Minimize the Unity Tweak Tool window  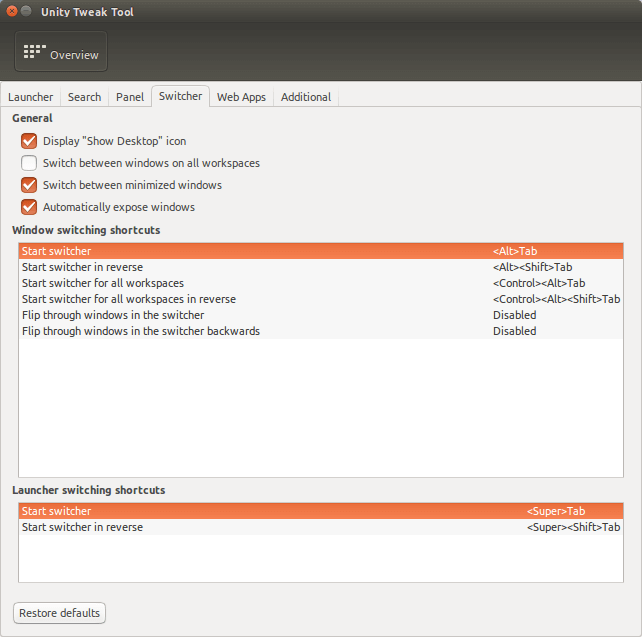[x=26, y=11]
